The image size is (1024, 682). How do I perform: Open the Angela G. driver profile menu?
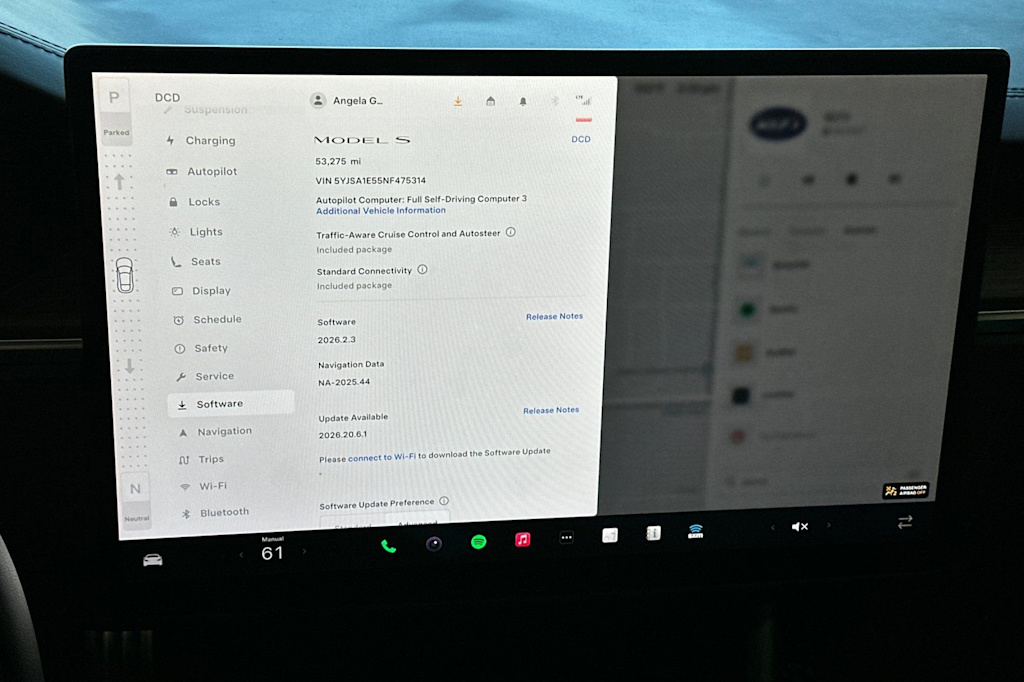[346, 101]
